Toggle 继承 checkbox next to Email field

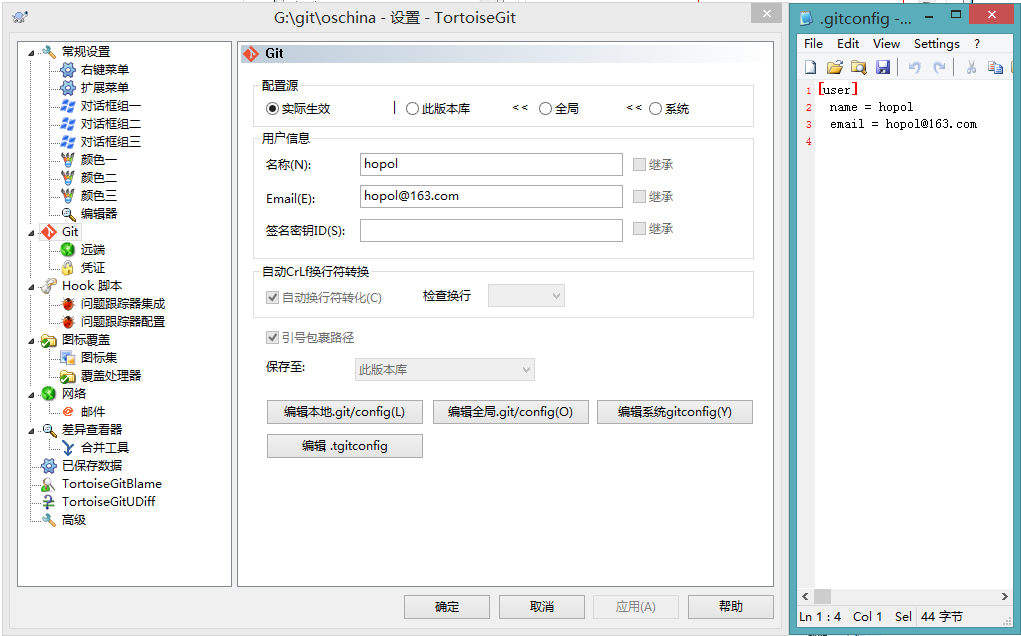[639, 197]
